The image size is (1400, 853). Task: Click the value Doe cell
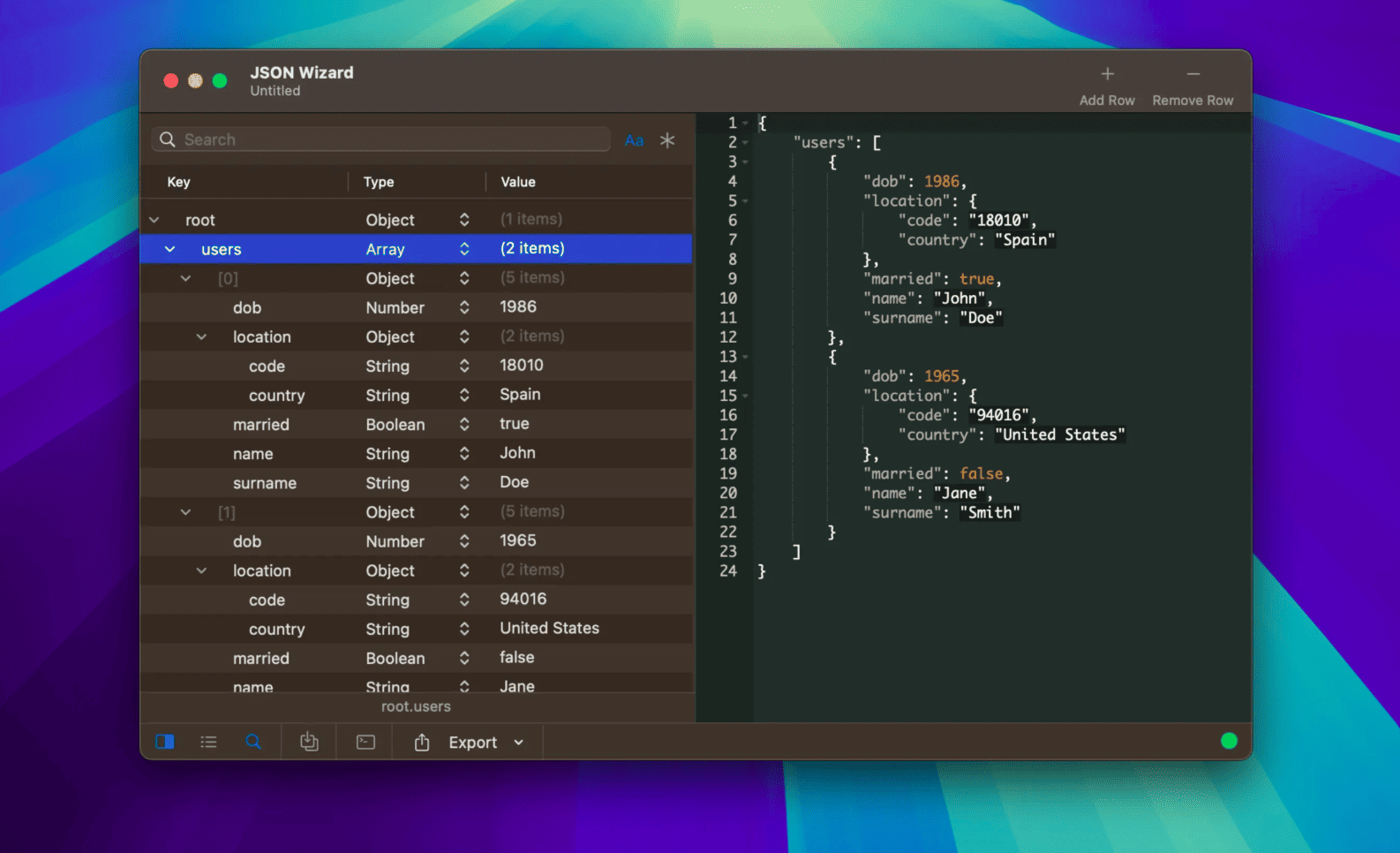[x=514, y=482]
